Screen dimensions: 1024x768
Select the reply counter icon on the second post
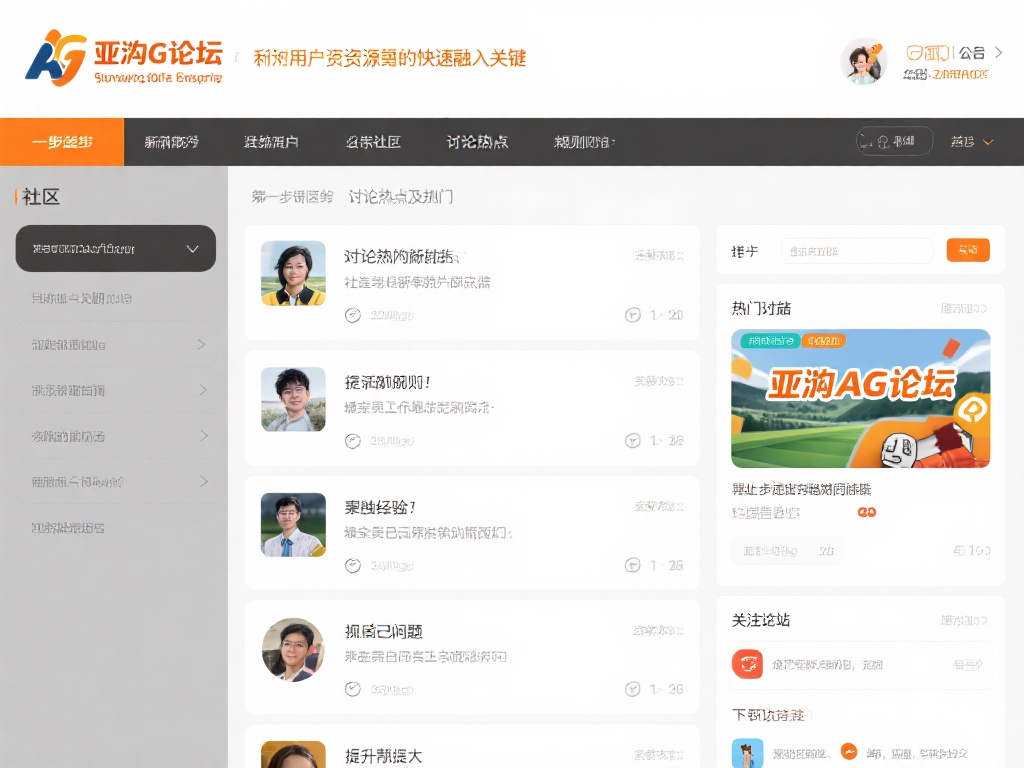[631, 440]
